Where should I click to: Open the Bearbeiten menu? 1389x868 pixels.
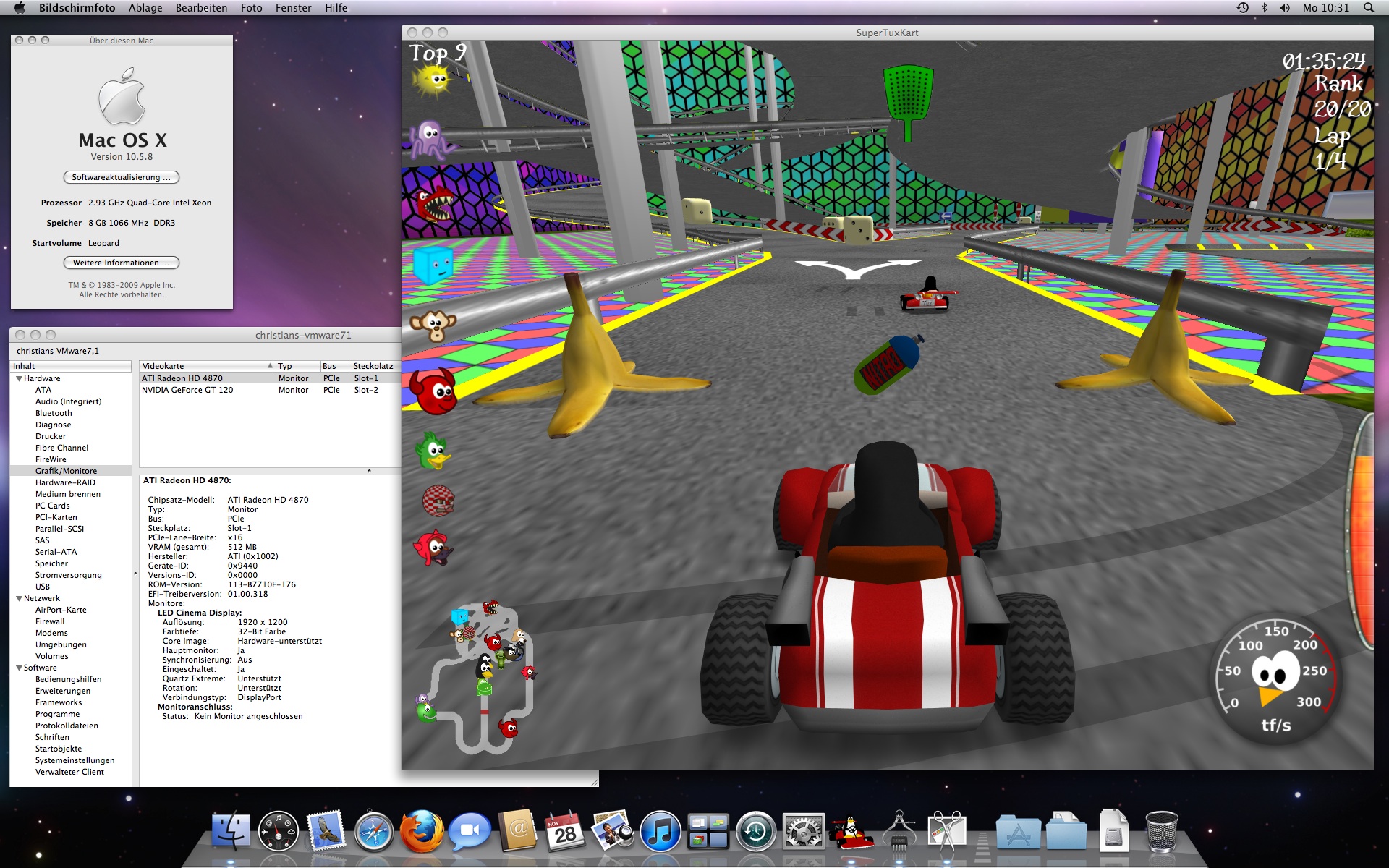pyautogui.click(x=201, y=7)
